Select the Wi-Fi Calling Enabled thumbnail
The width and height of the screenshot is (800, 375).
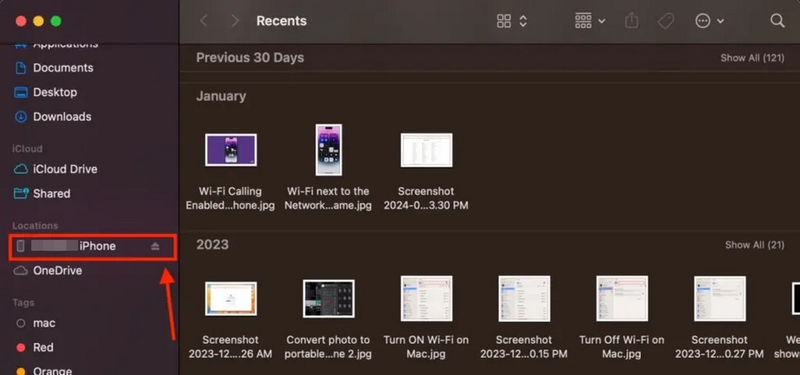231,150
